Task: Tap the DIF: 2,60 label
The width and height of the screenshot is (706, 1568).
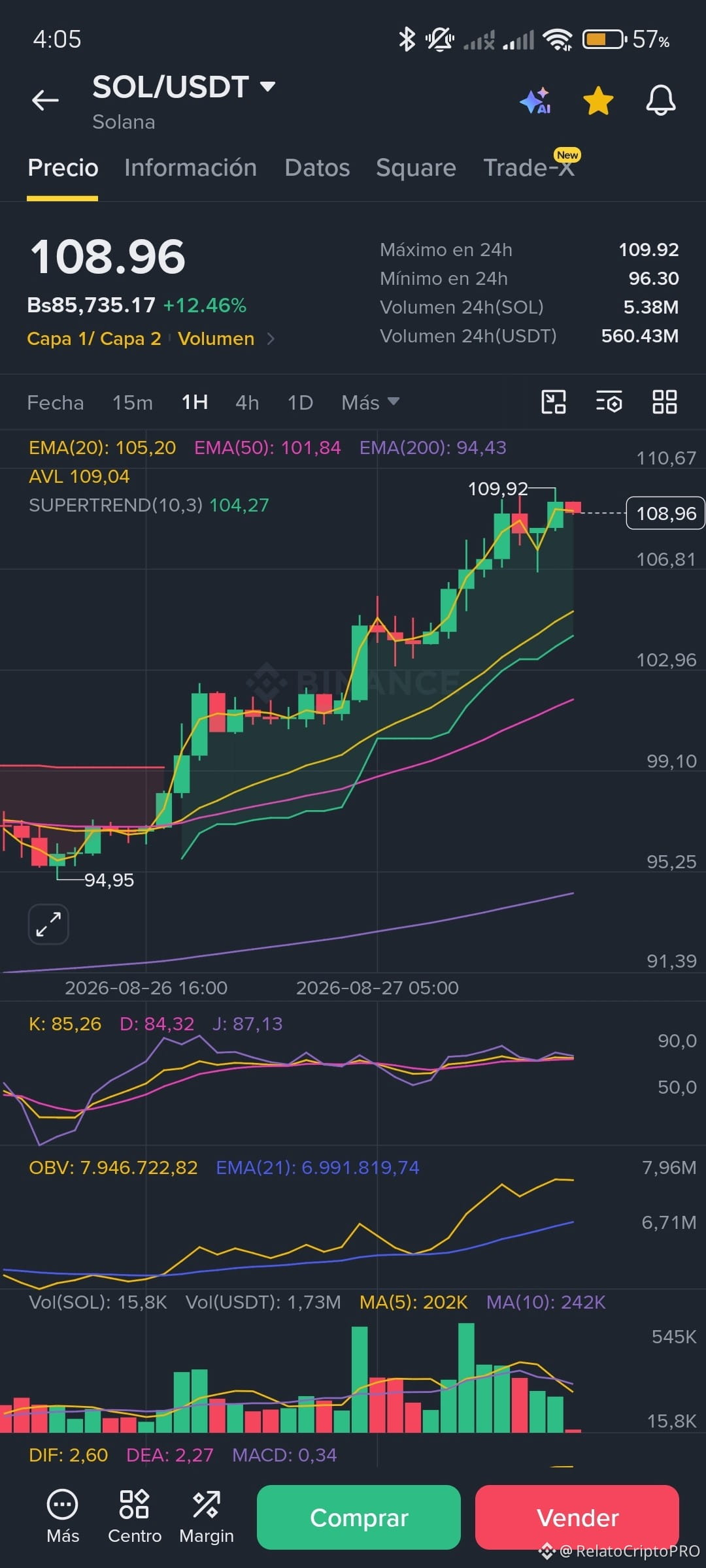Action: (68, 1455)
